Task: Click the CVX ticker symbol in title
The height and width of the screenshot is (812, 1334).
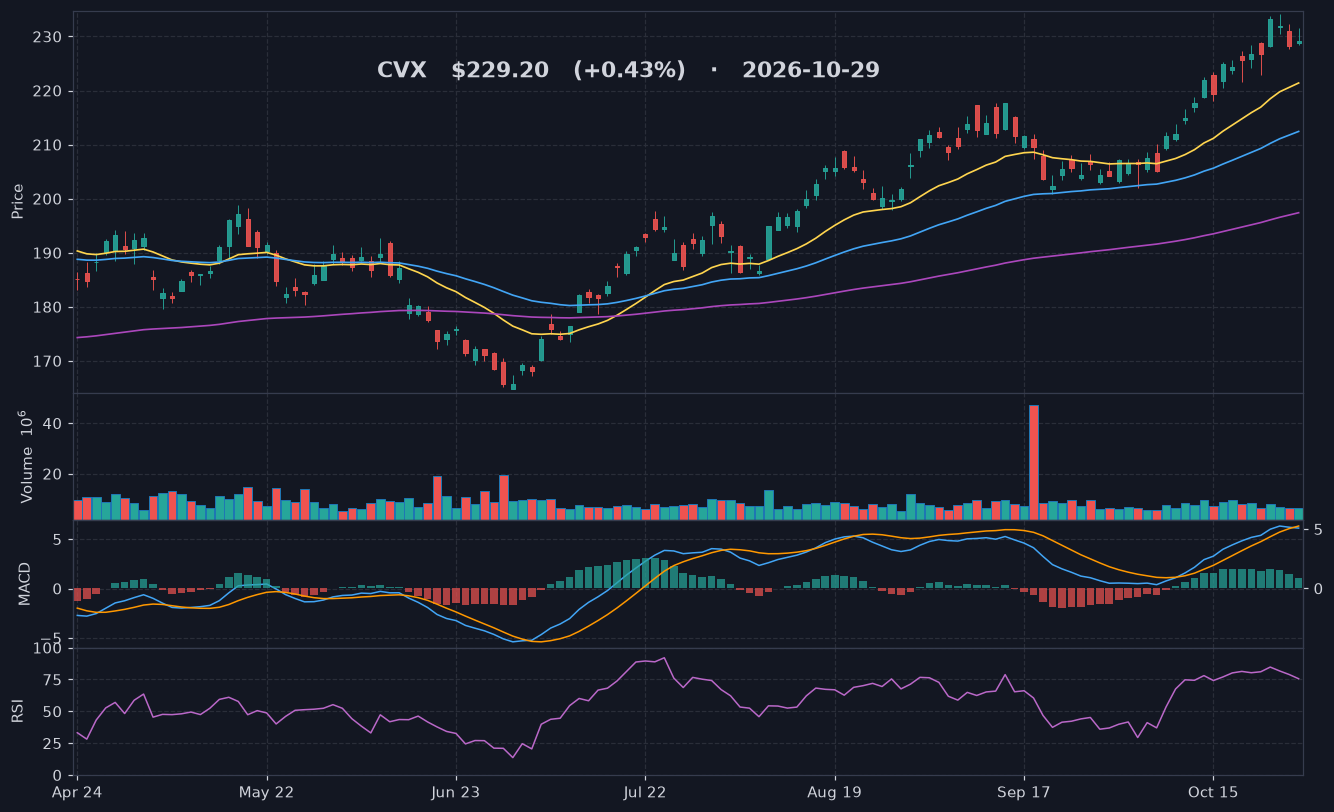Action: pos(401,70)
